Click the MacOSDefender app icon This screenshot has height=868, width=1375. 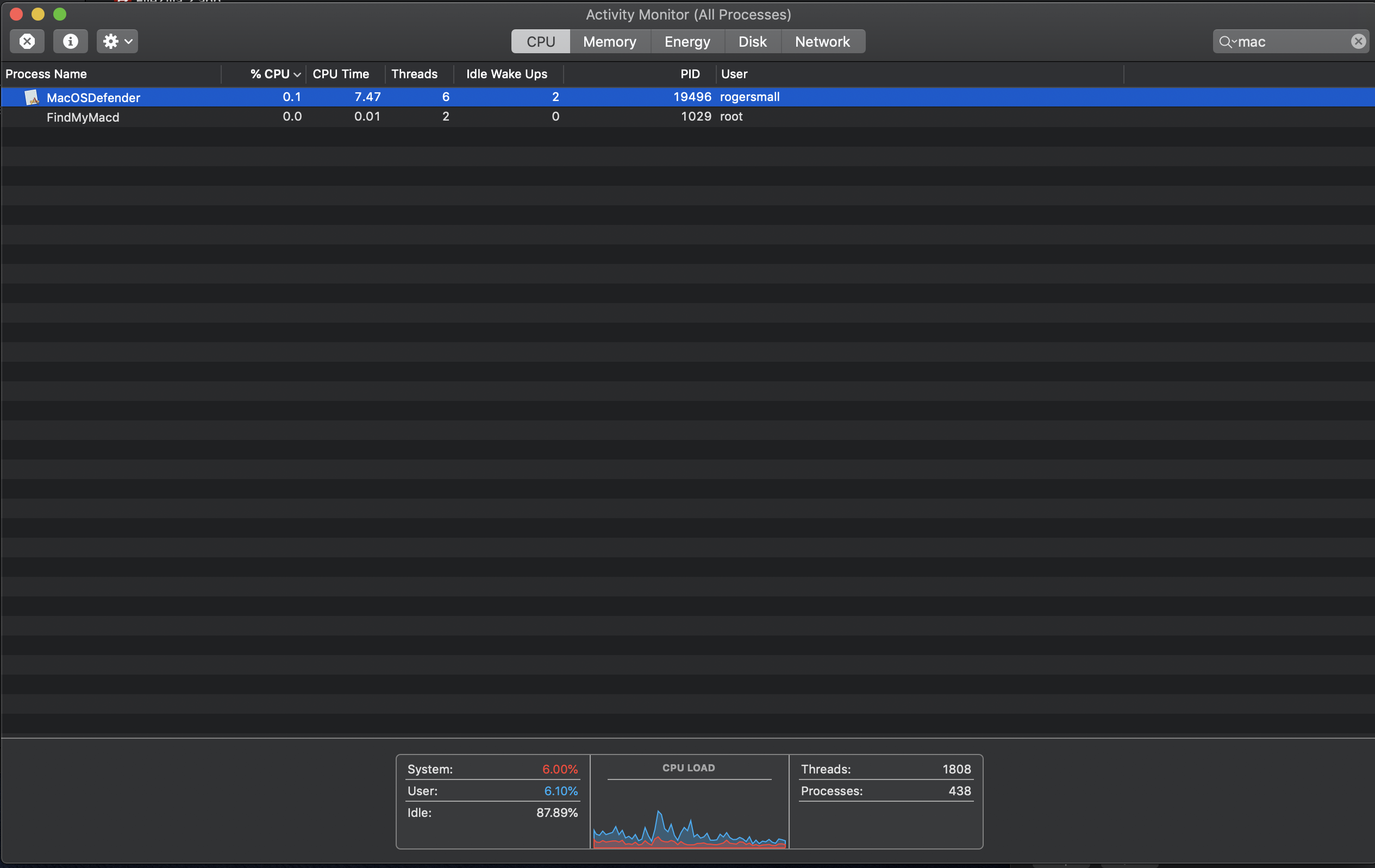pos(32,97)
